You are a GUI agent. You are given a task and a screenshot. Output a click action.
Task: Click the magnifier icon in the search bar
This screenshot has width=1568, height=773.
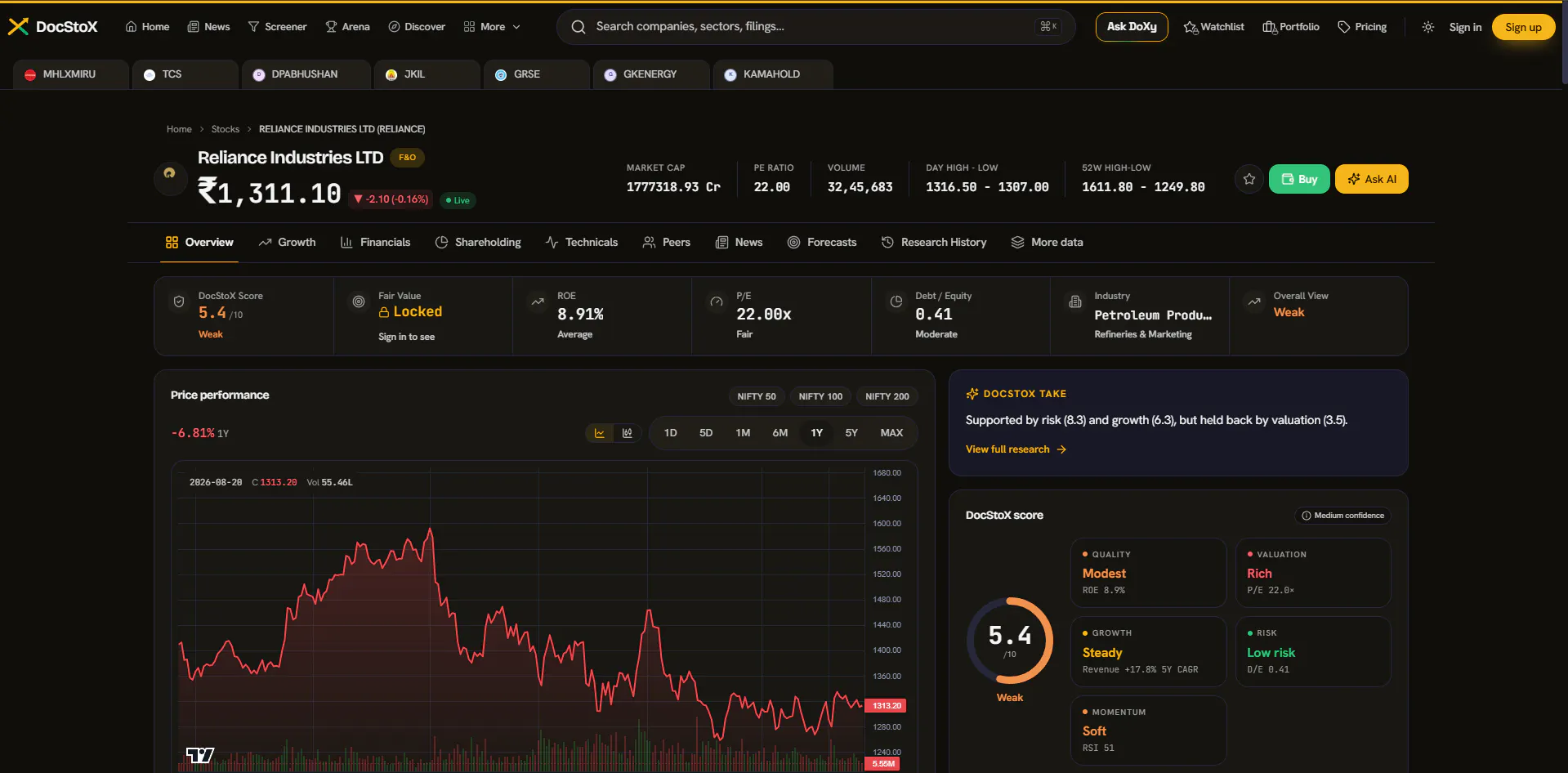pyautogui.click(x=579, y=27)
